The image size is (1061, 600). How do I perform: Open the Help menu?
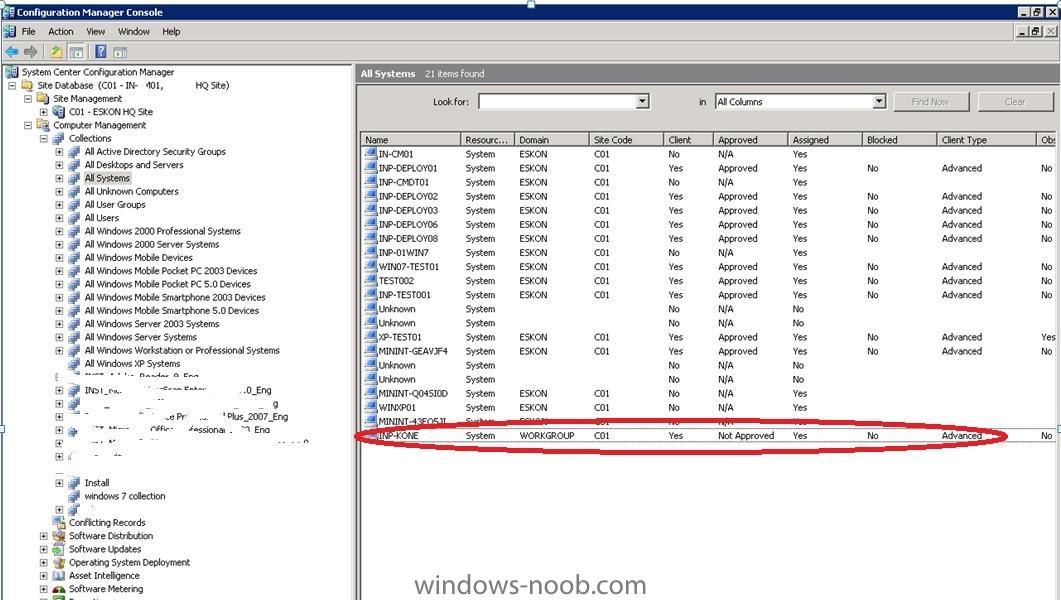171,31
